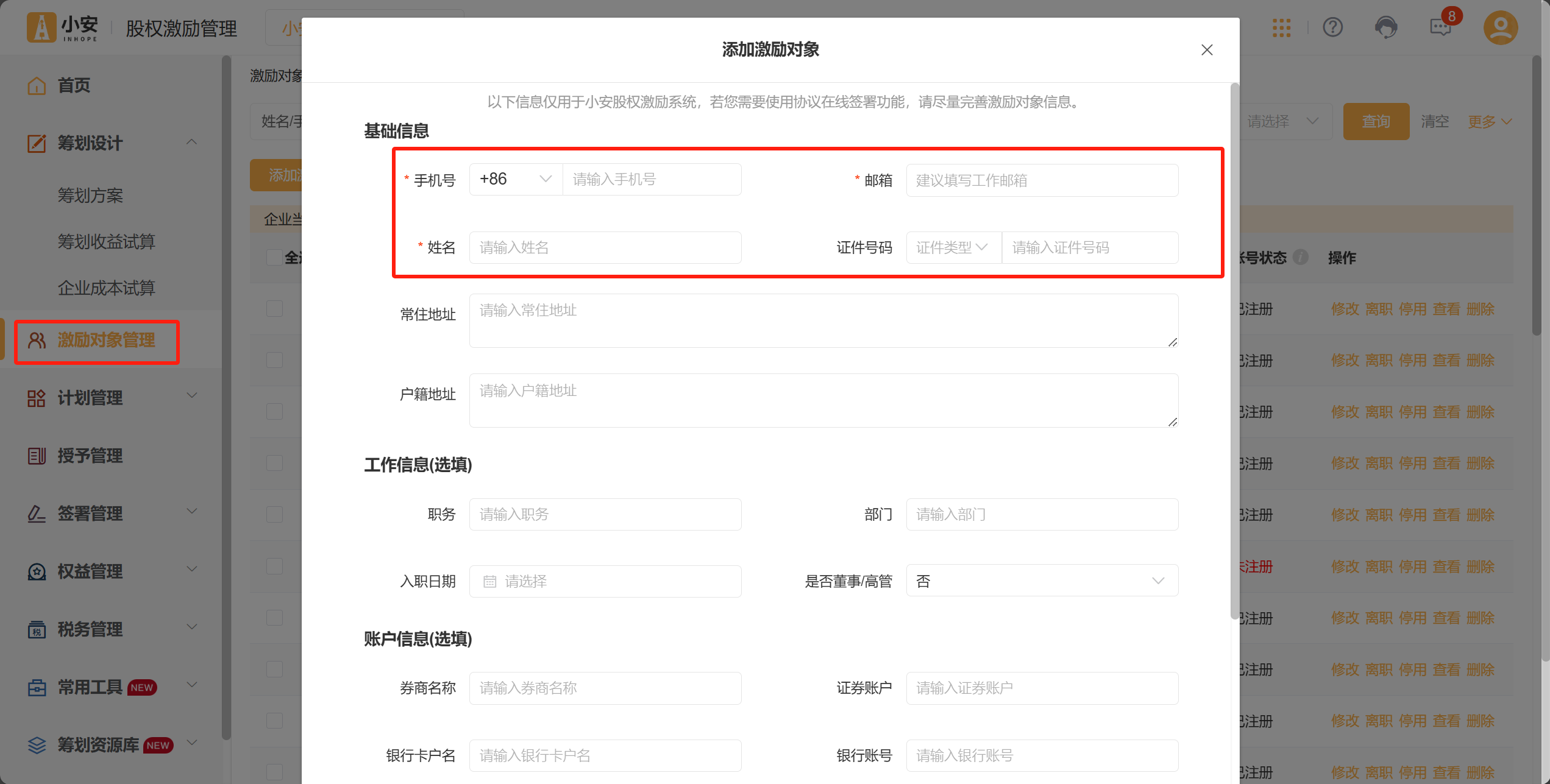
Task: Click the layers icon beside 筹划资源库
Action: tap(37, 744)
